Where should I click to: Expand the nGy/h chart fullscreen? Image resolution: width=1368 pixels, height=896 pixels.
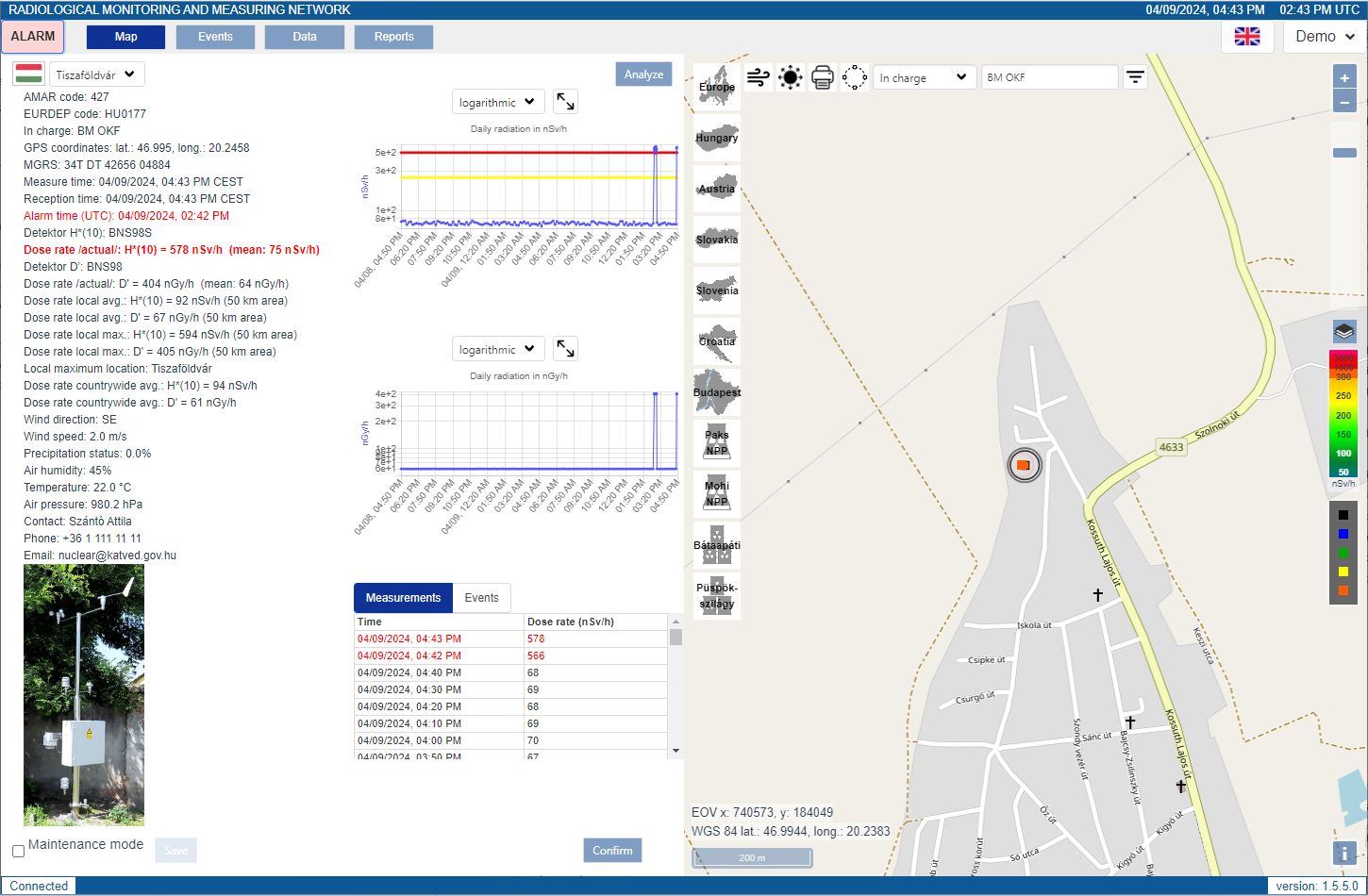(x=565, y=348)
